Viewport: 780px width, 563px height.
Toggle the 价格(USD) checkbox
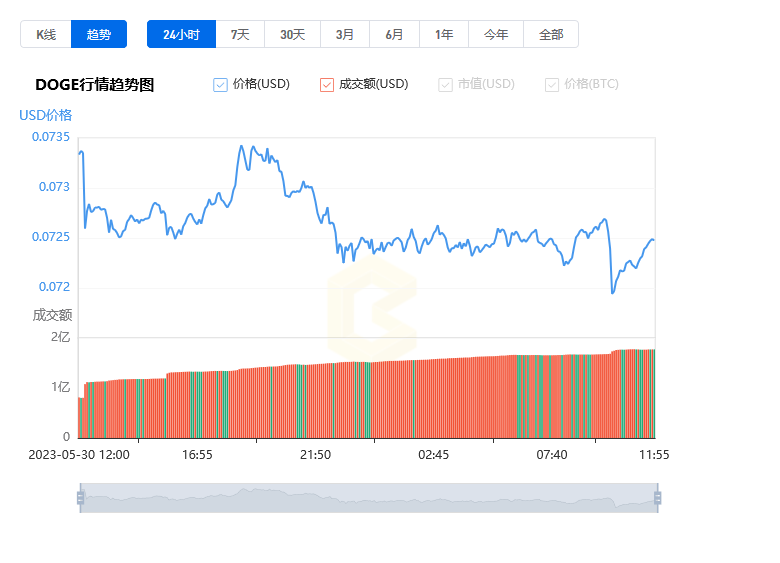pos(221,85)
